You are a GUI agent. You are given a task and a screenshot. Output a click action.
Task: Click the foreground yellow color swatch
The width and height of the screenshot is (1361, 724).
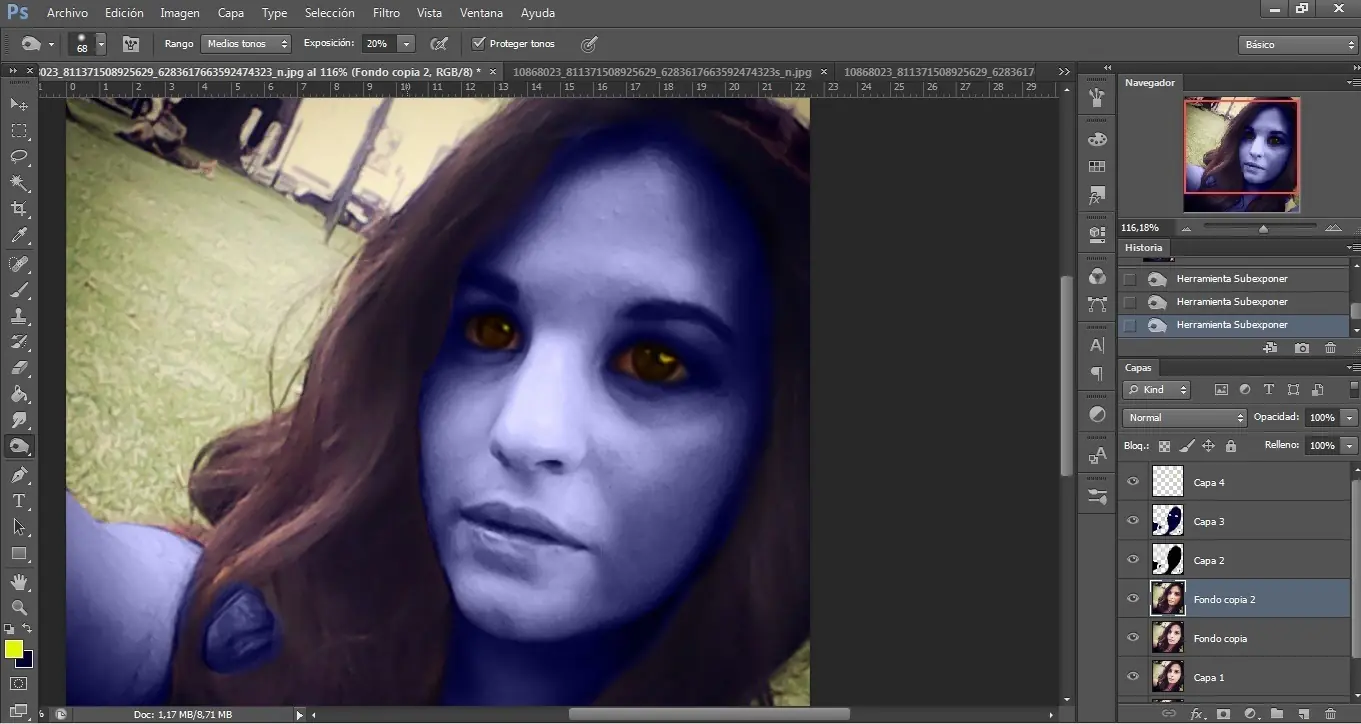click(14, 650)
